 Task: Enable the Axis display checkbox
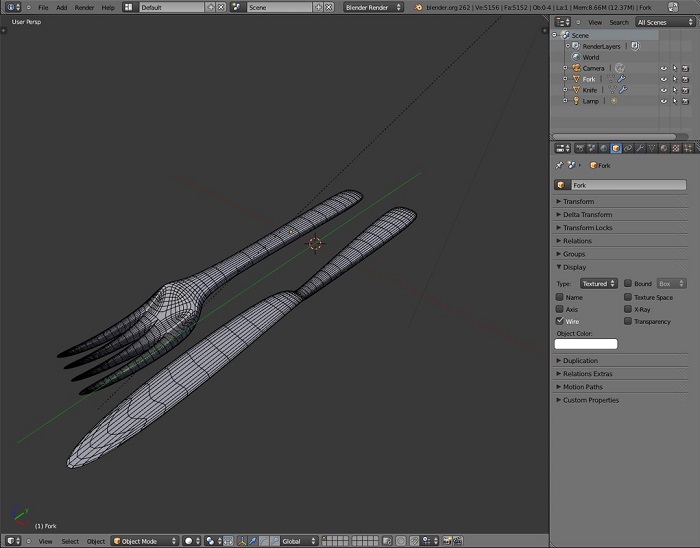(559, 309)
